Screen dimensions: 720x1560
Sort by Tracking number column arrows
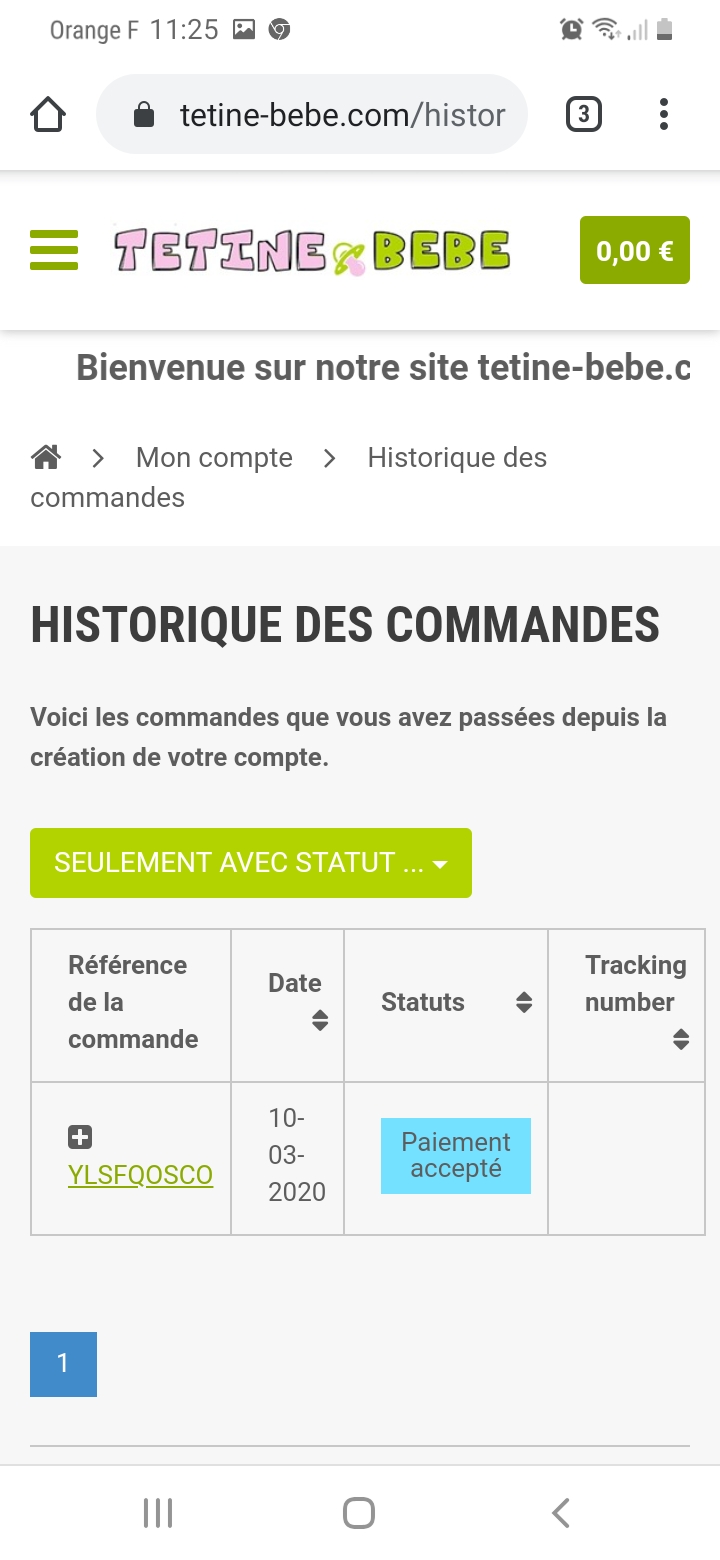pyautogui.click(x=681, y=1039)
